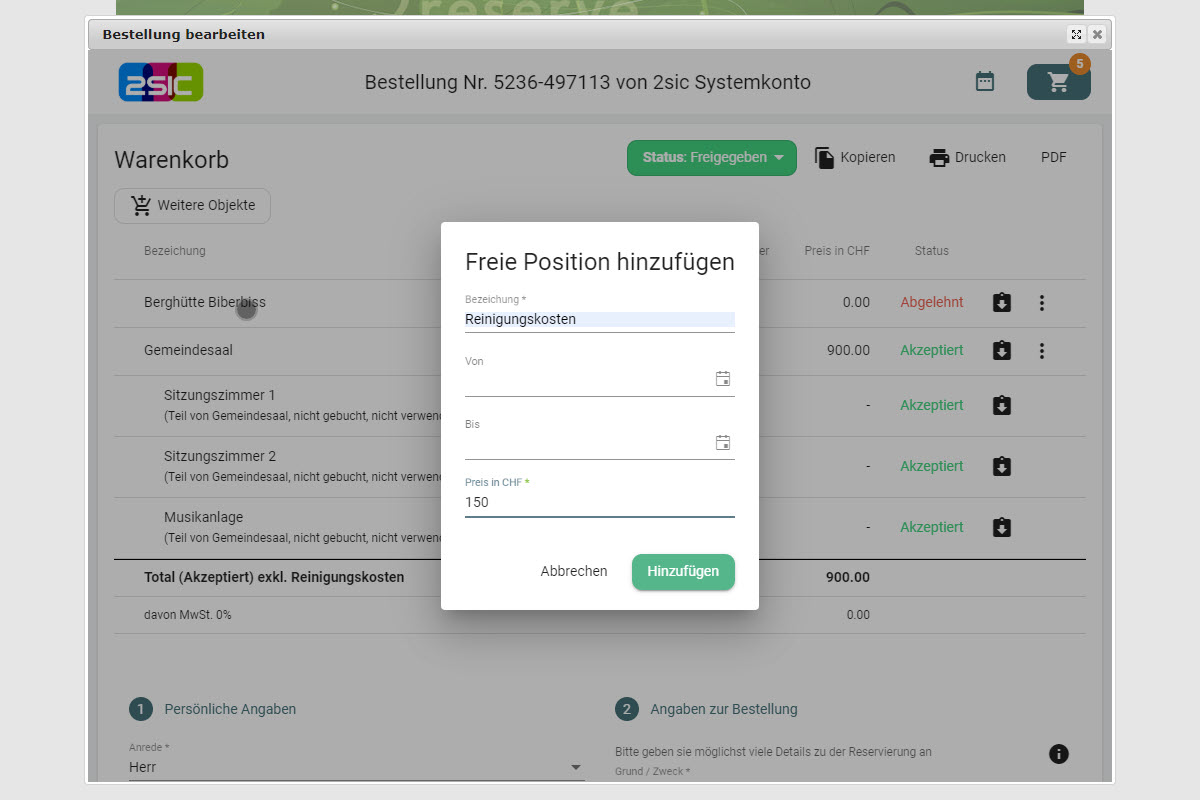Click the assignment icon for Musikanlage row
Viewport: 1200px width, 800px height.
1002,527
